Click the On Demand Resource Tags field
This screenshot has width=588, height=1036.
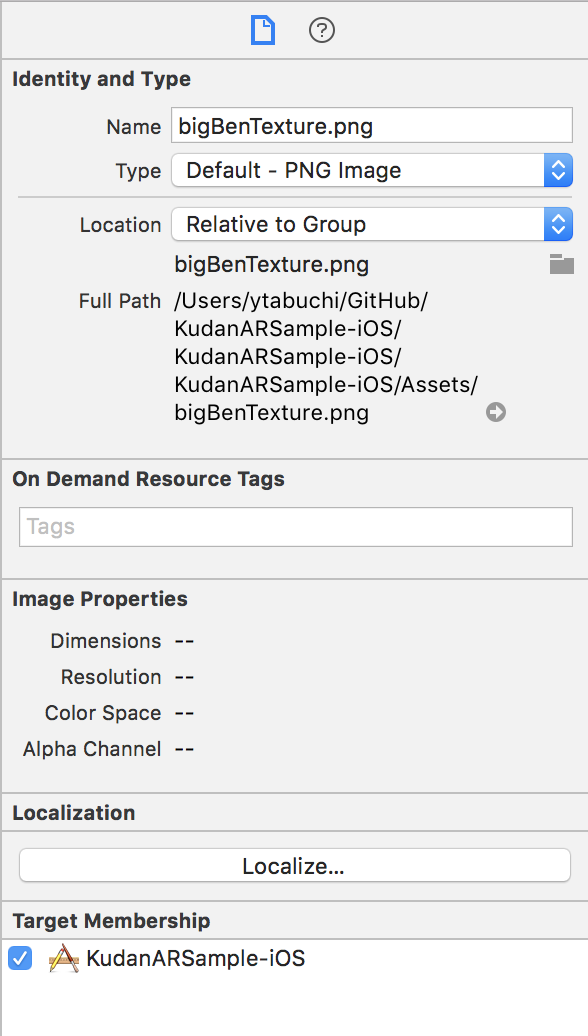(x=296, y=527)
